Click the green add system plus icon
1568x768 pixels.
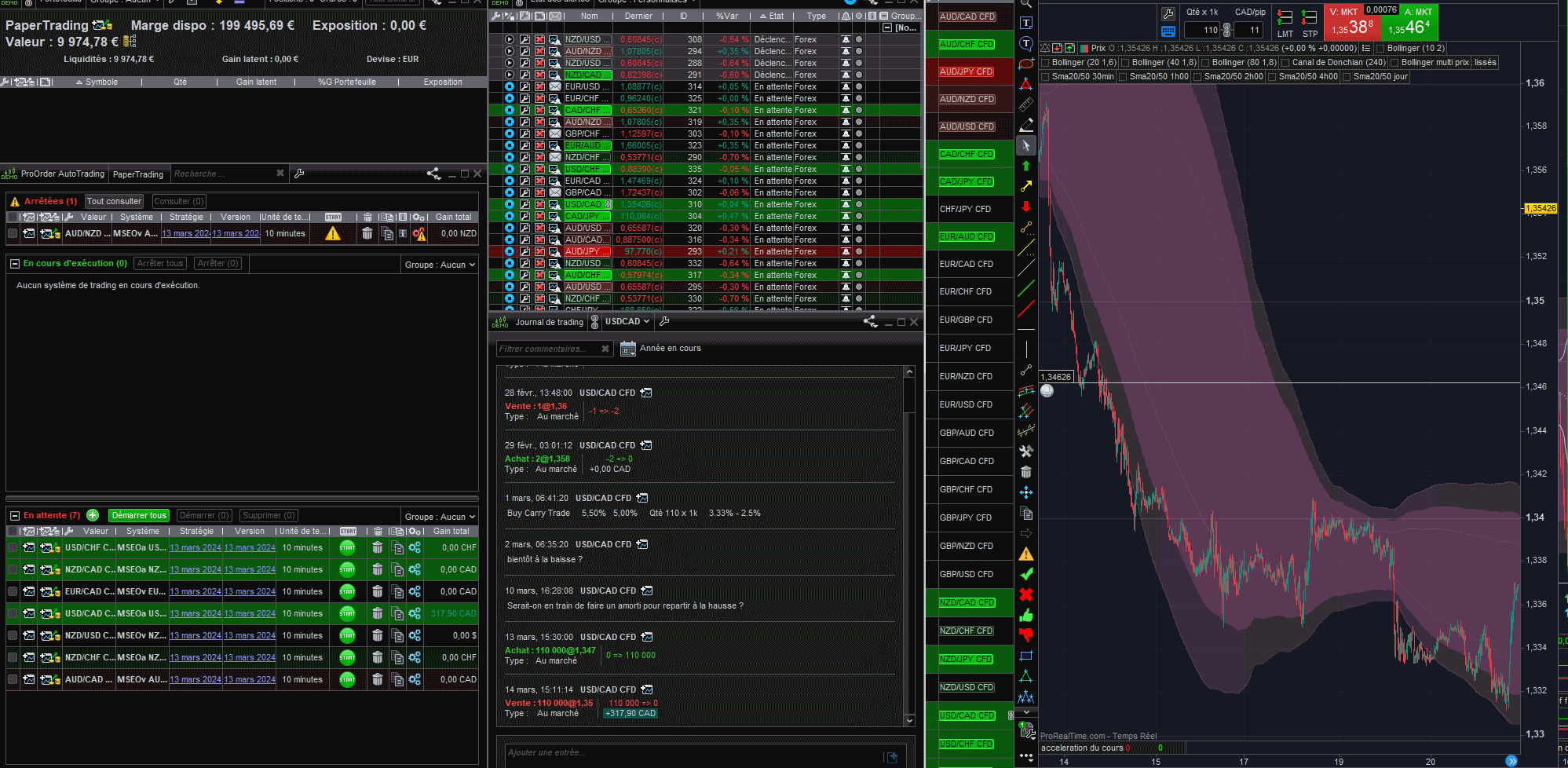(x=93, y=515)
